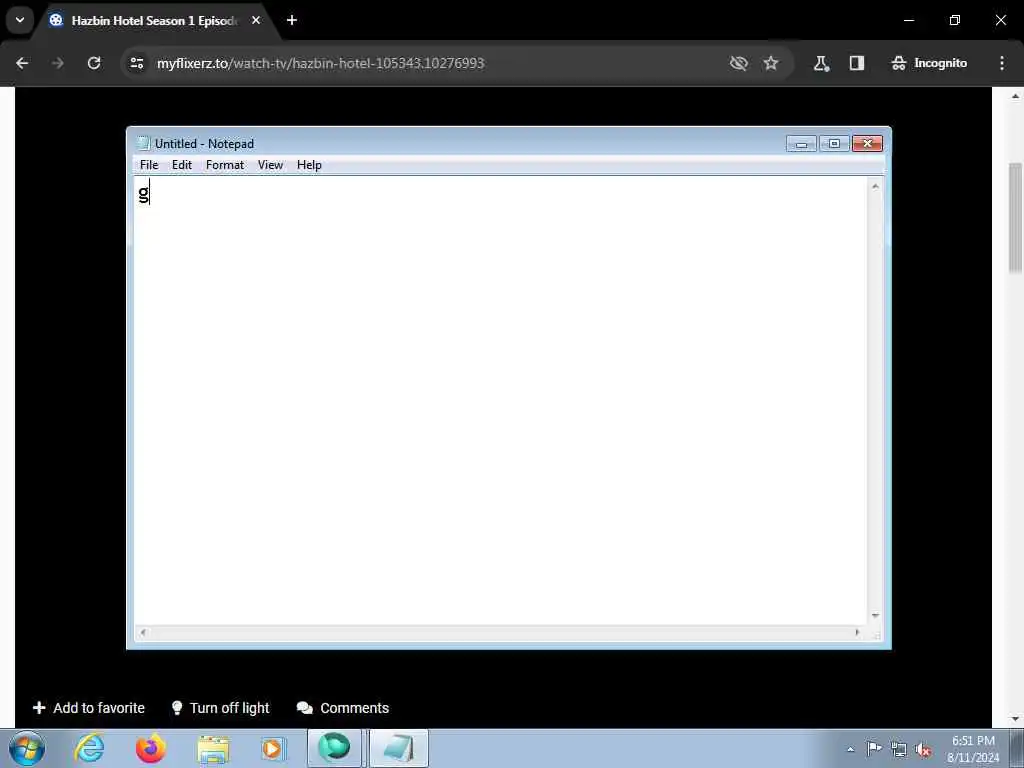1024x768 pixels.
Task: Switch to Notepad taskbar button
Action: (x=399, y=748)
